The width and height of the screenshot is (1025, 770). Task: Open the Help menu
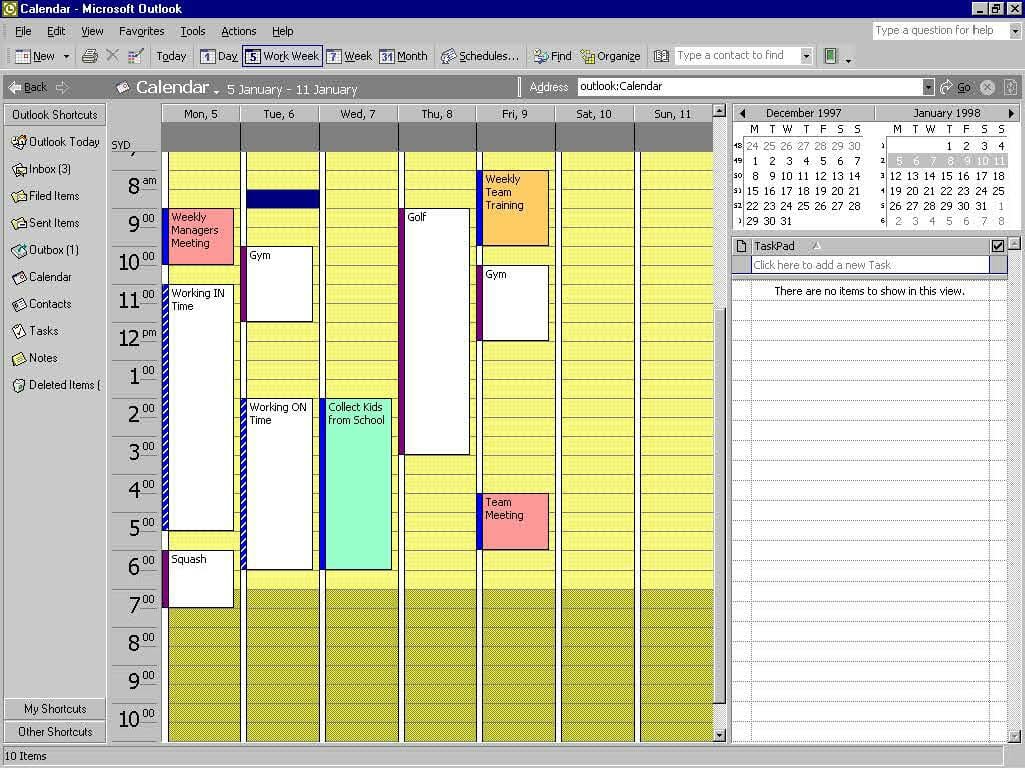282,31
